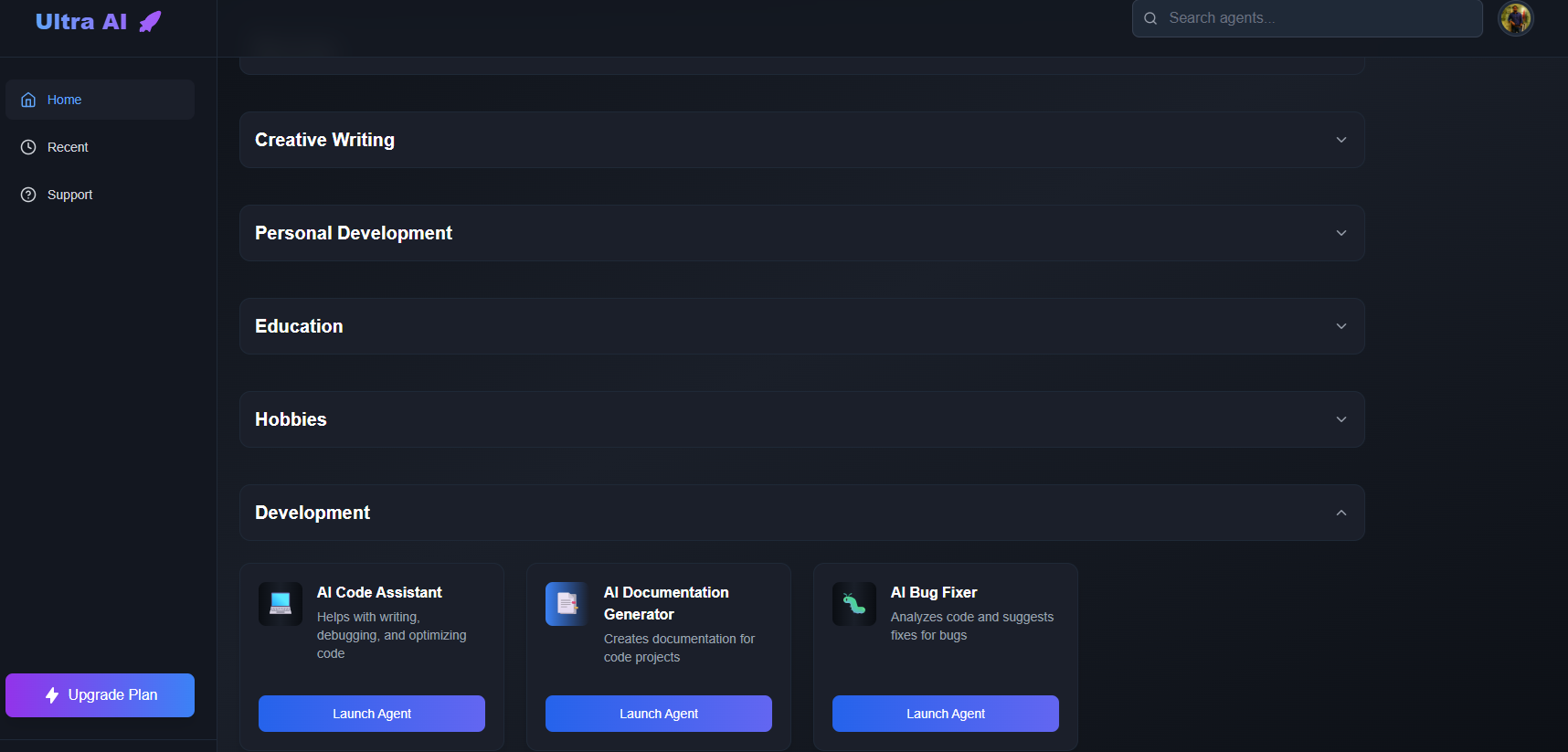
Task: Click the AI Documentation Generator document icon
Action: click(x=567, y=604)
